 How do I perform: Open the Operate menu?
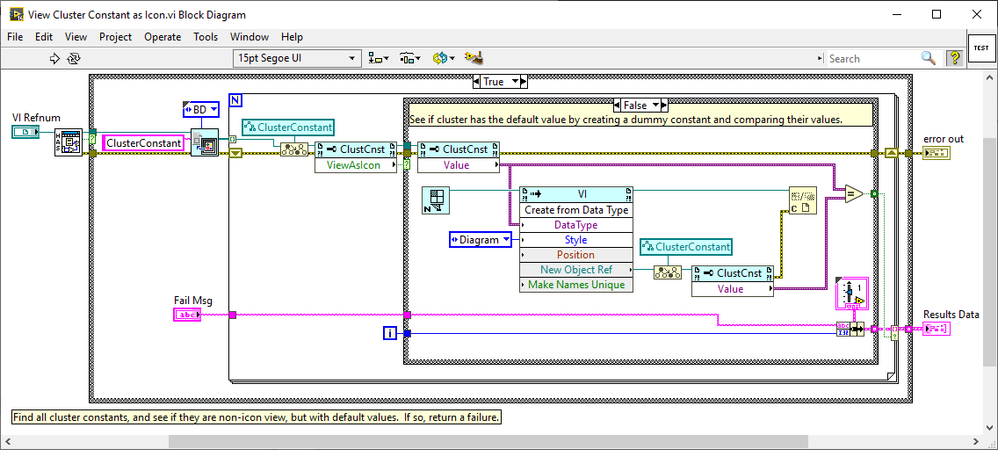[x=162, y=37]
